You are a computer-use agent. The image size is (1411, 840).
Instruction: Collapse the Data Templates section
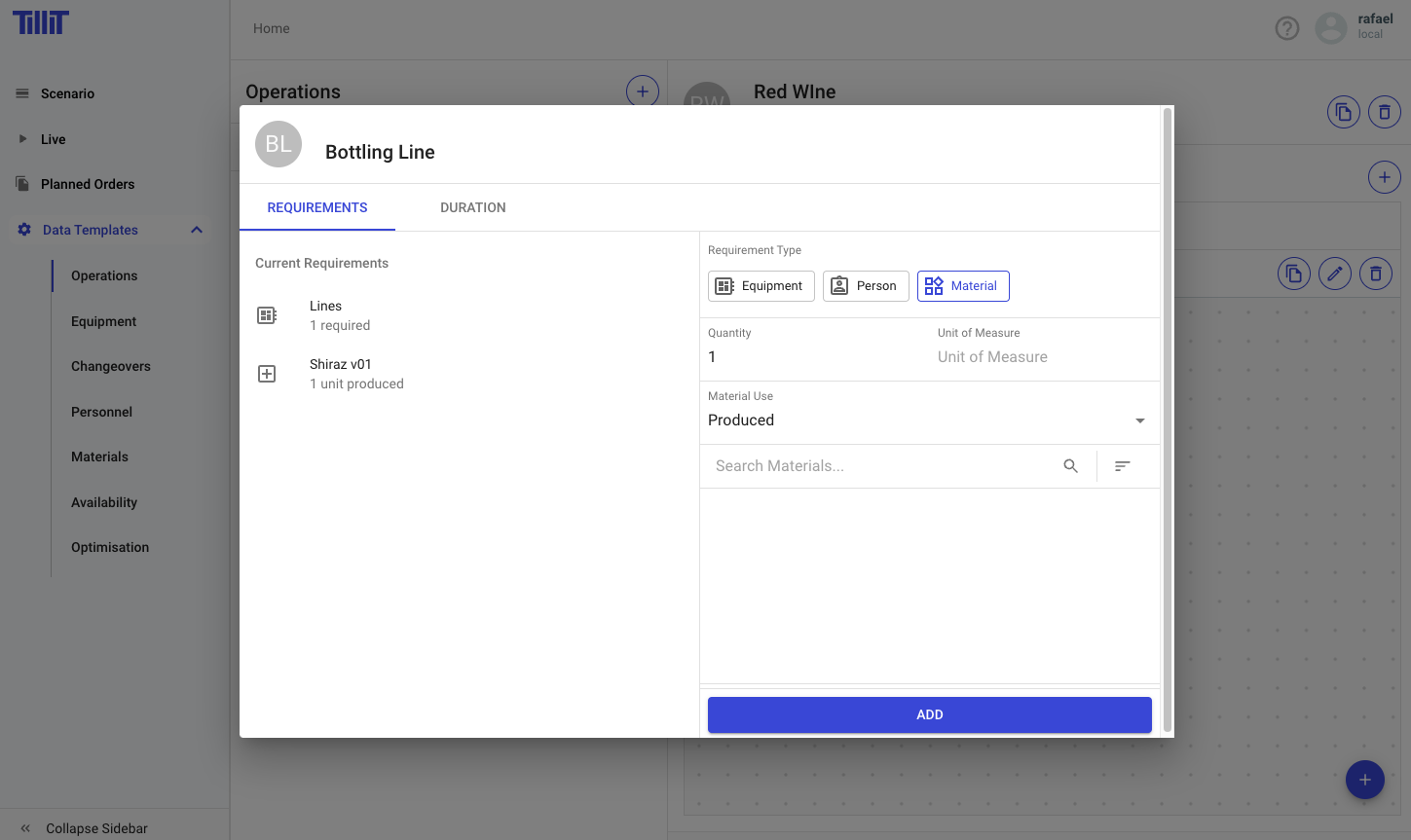point(196,230)
